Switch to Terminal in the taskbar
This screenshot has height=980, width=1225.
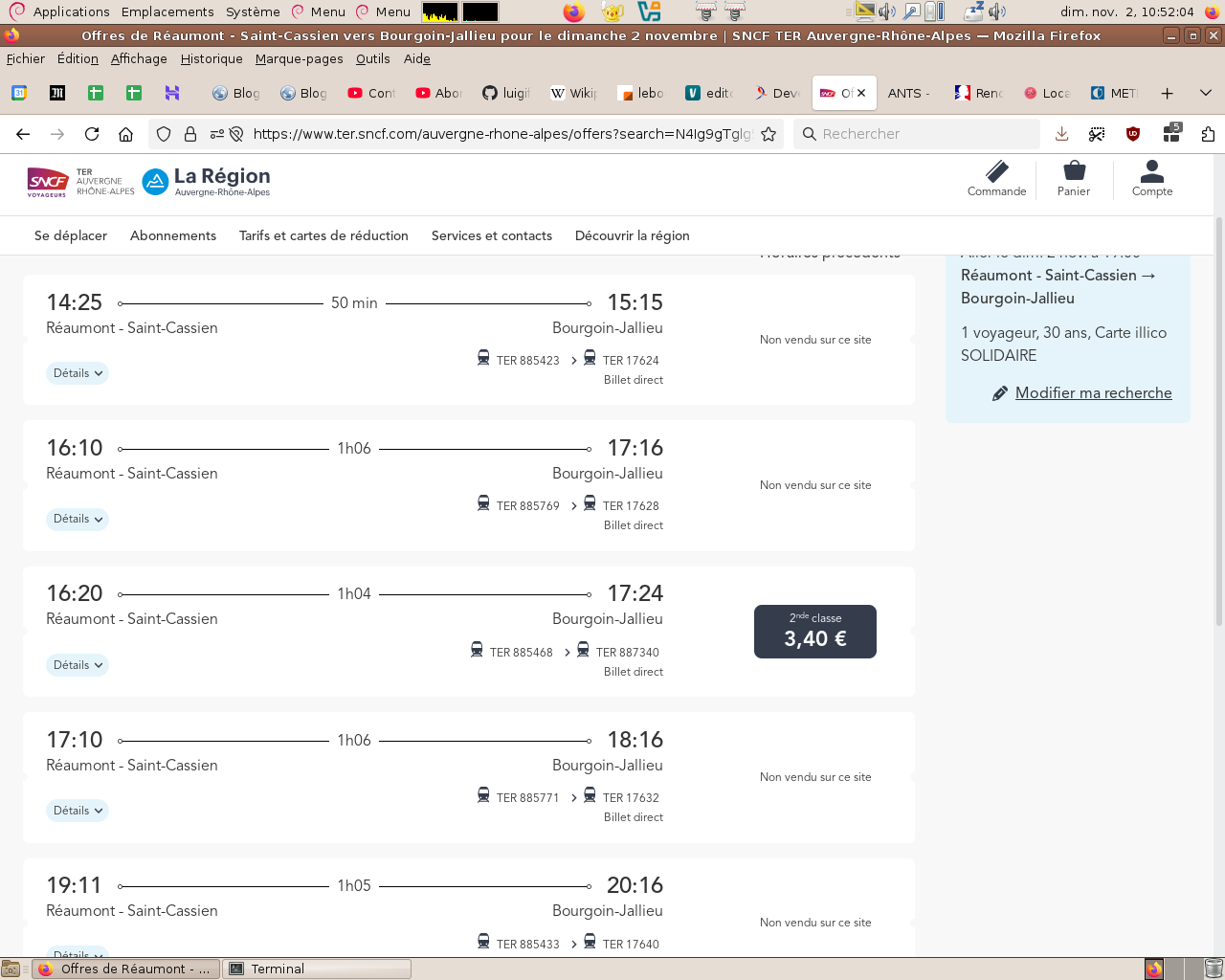(x=316, y=969)
